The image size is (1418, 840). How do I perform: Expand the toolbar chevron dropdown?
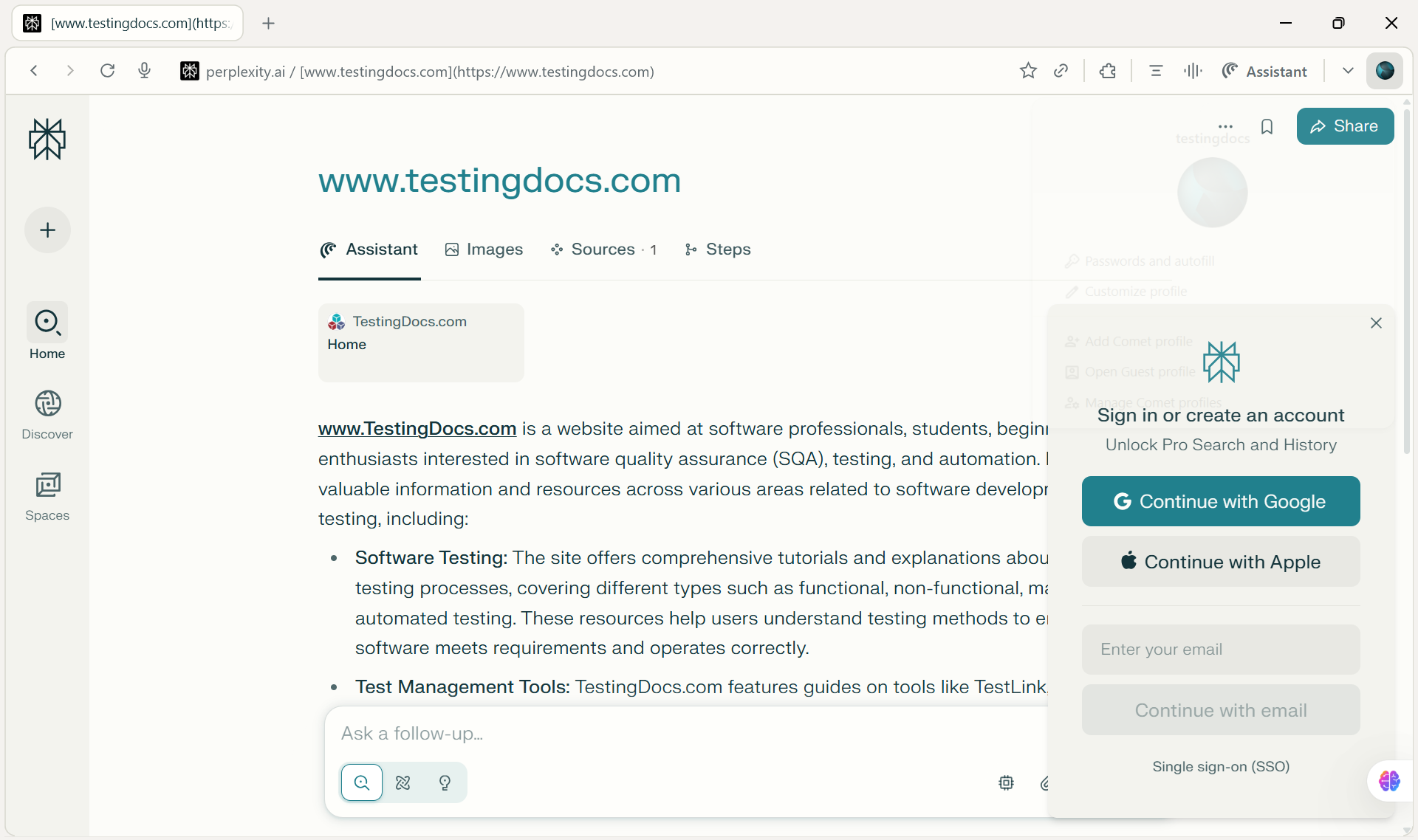[x=1348, y=71]
